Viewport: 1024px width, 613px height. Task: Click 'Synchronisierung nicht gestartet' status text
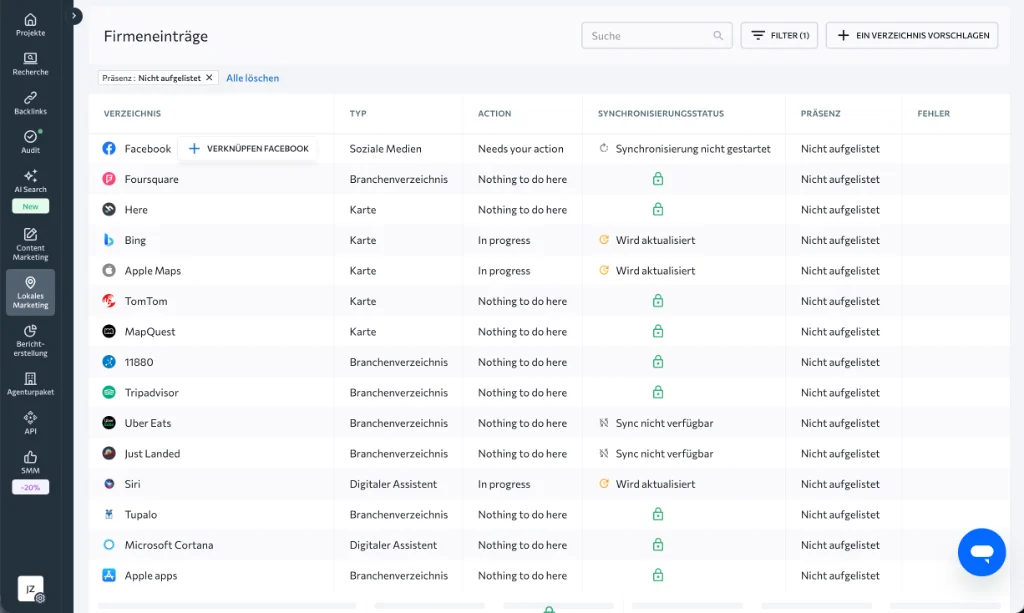693,149
